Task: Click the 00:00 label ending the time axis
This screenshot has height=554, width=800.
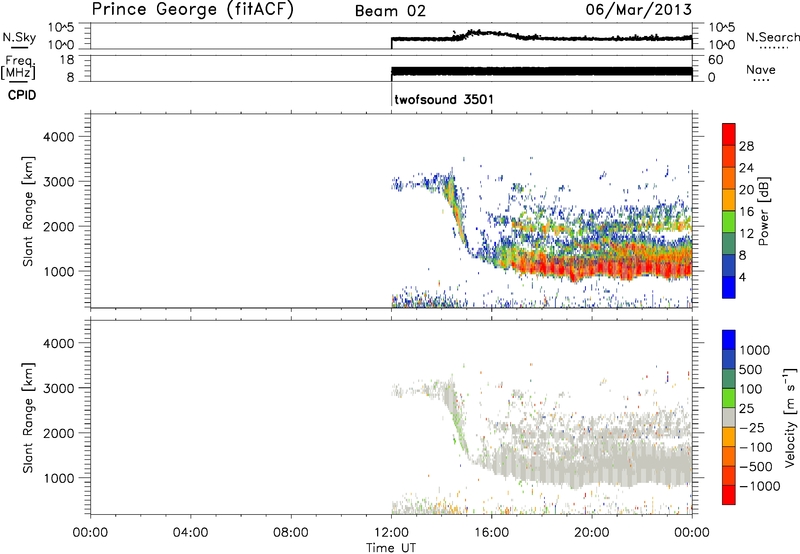Action: (691, 533)
